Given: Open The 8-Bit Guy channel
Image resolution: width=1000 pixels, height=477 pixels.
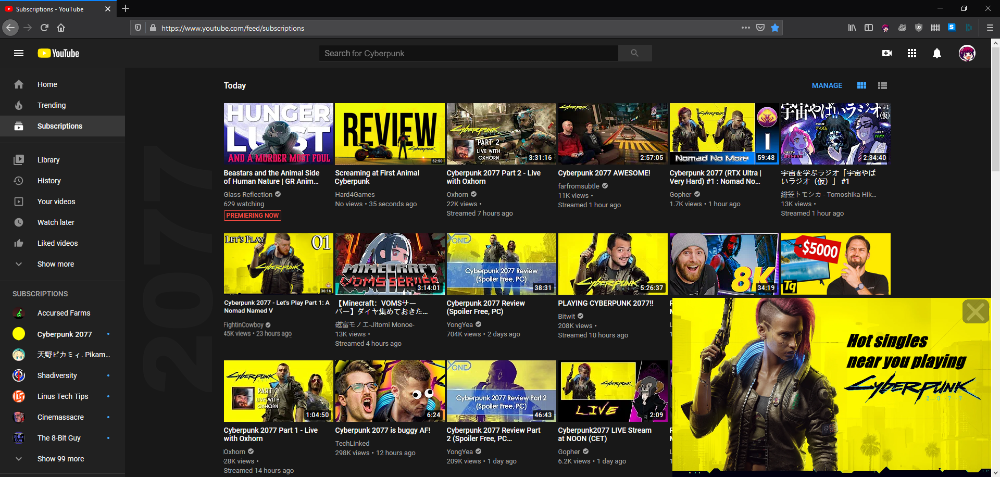Looking at the screenshot, I should coord(62,438).
